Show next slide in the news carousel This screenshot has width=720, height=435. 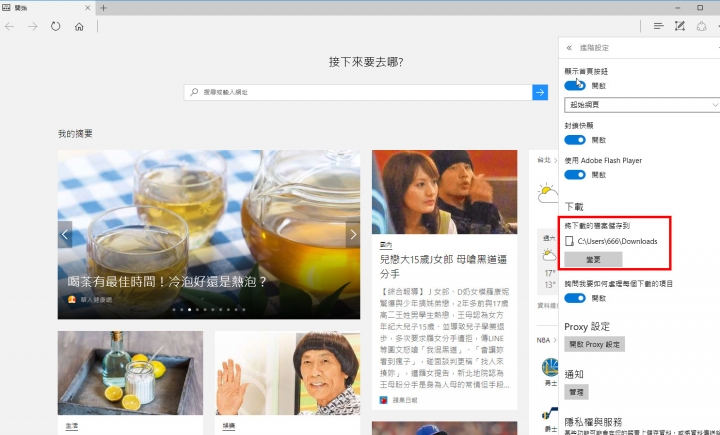(353, 234)
